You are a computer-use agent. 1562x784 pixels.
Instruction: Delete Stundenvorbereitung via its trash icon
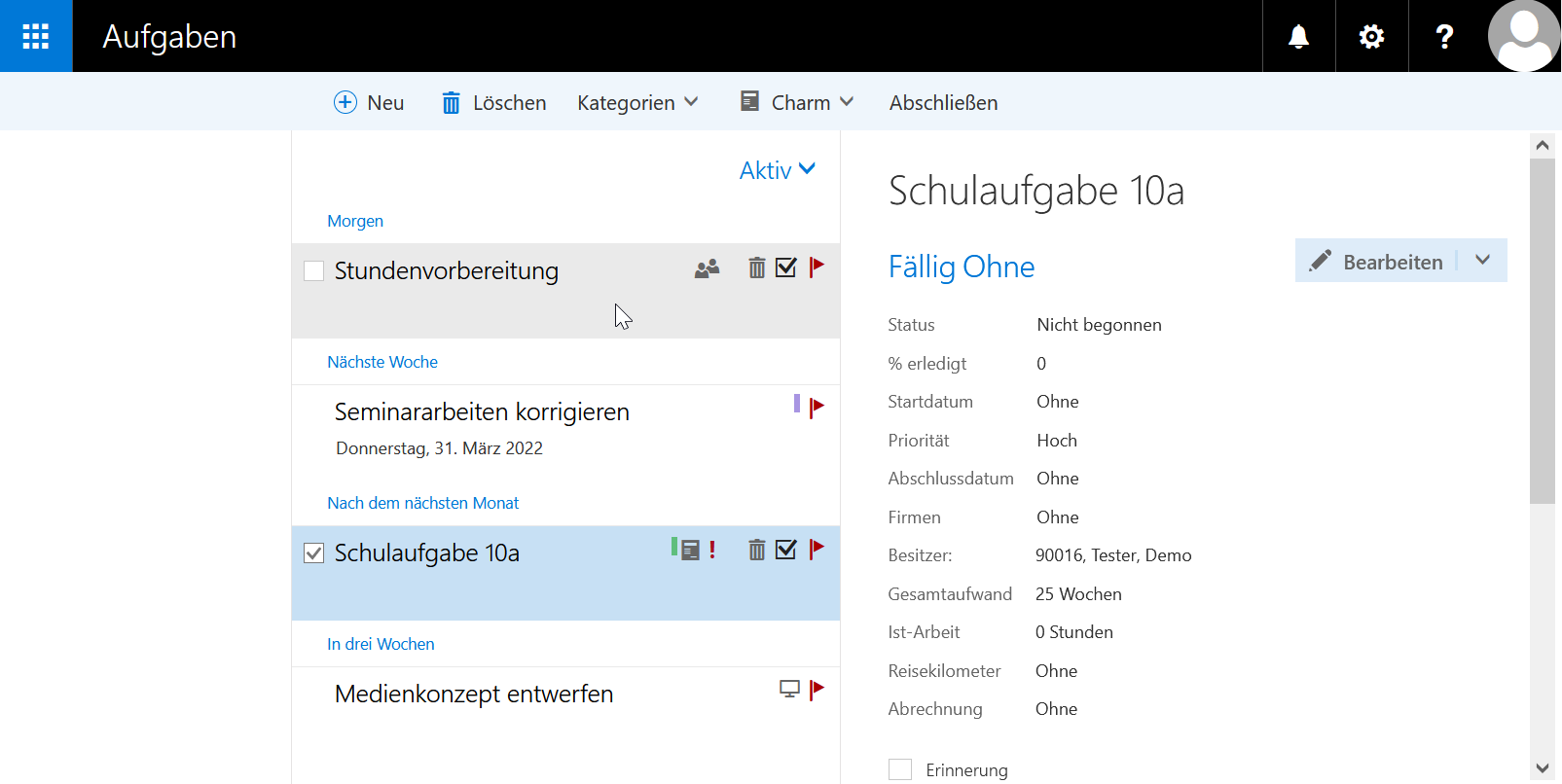[756, 267]
